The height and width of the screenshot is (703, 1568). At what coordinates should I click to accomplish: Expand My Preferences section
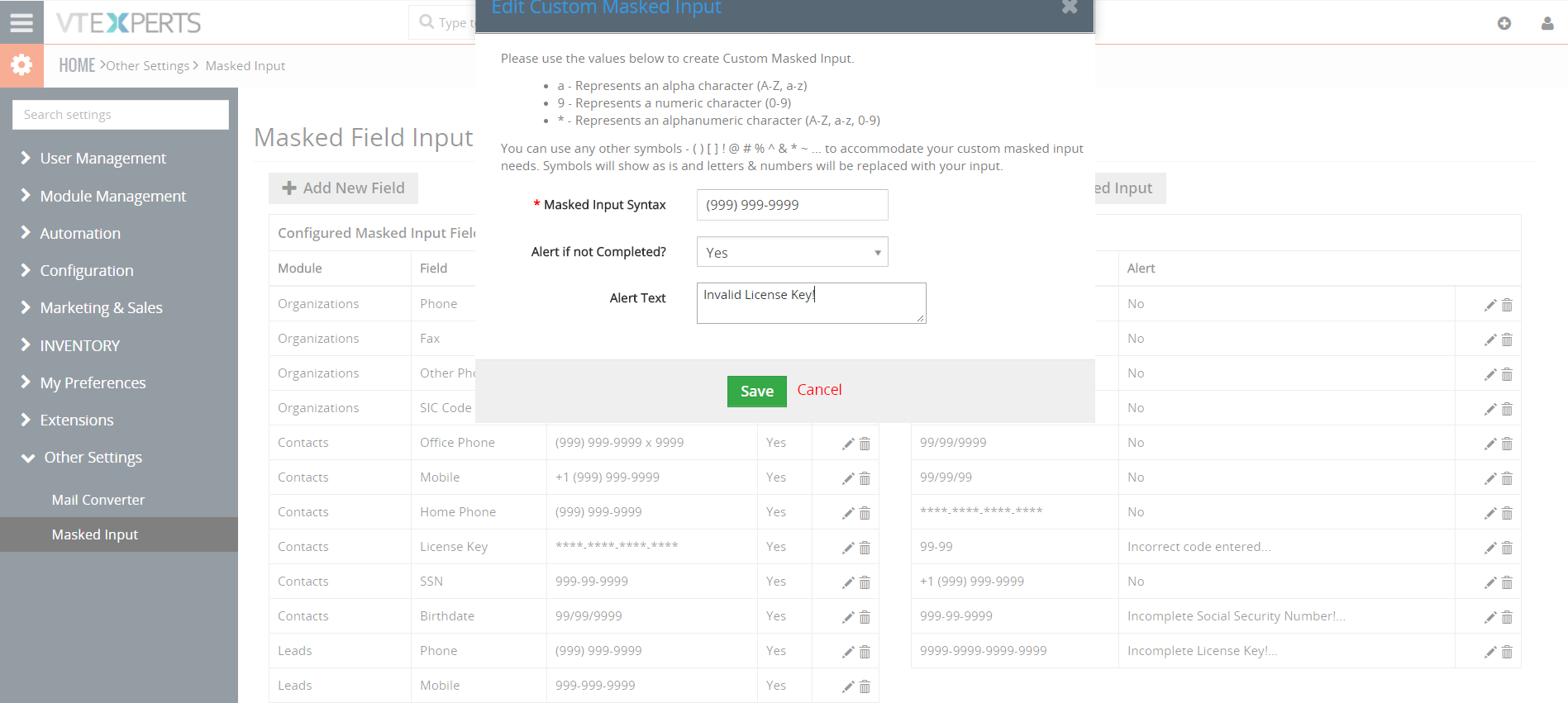coord(93,382)
